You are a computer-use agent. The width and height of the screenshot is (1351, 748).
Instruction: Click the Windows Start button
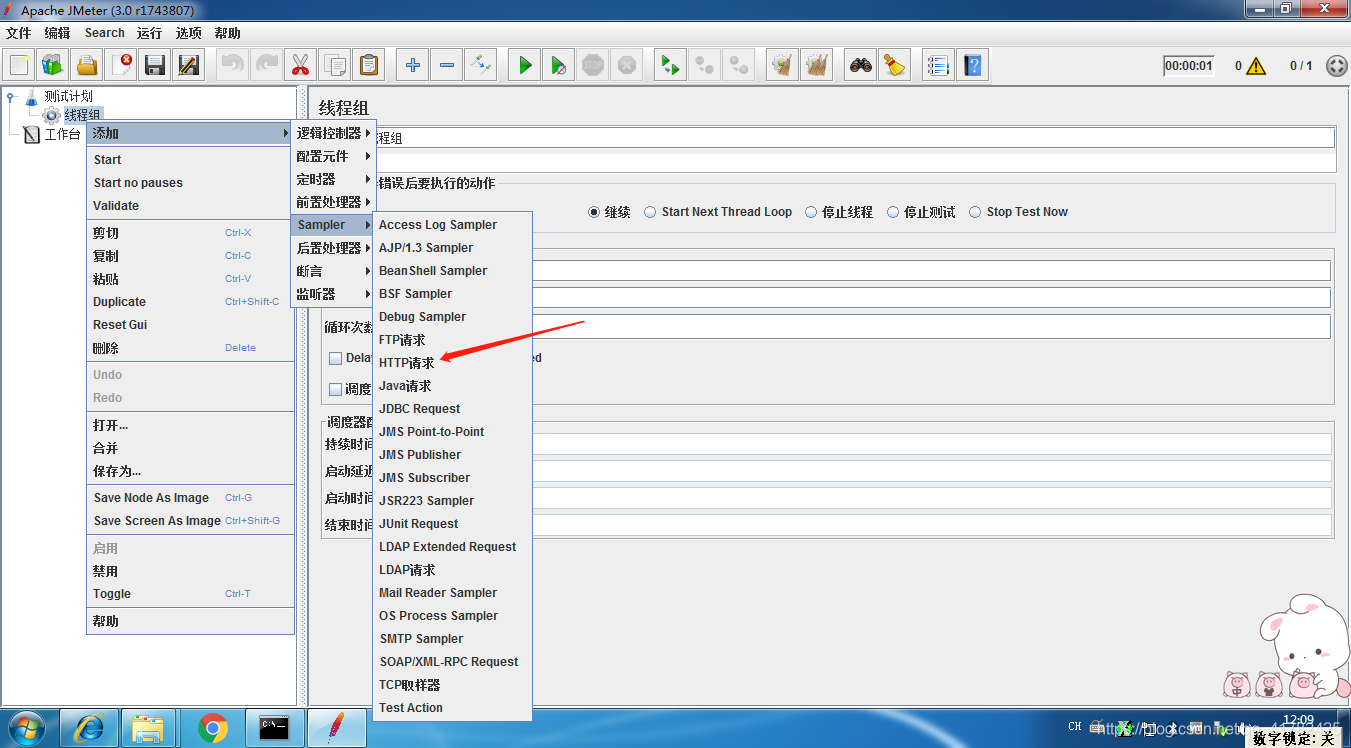click(x=27, y=729)
